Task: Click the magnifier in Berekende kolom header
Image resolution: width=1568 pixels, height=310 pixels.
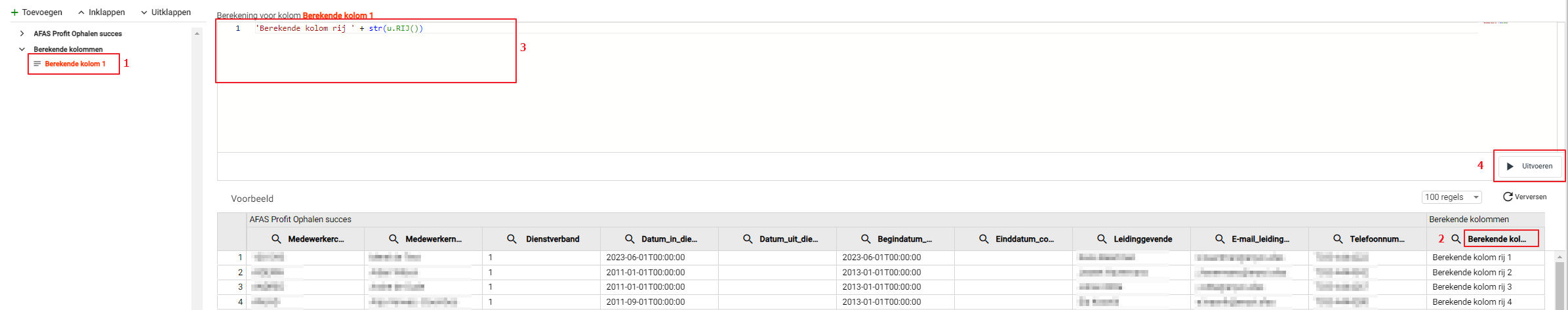Action: click(1456, 239)
